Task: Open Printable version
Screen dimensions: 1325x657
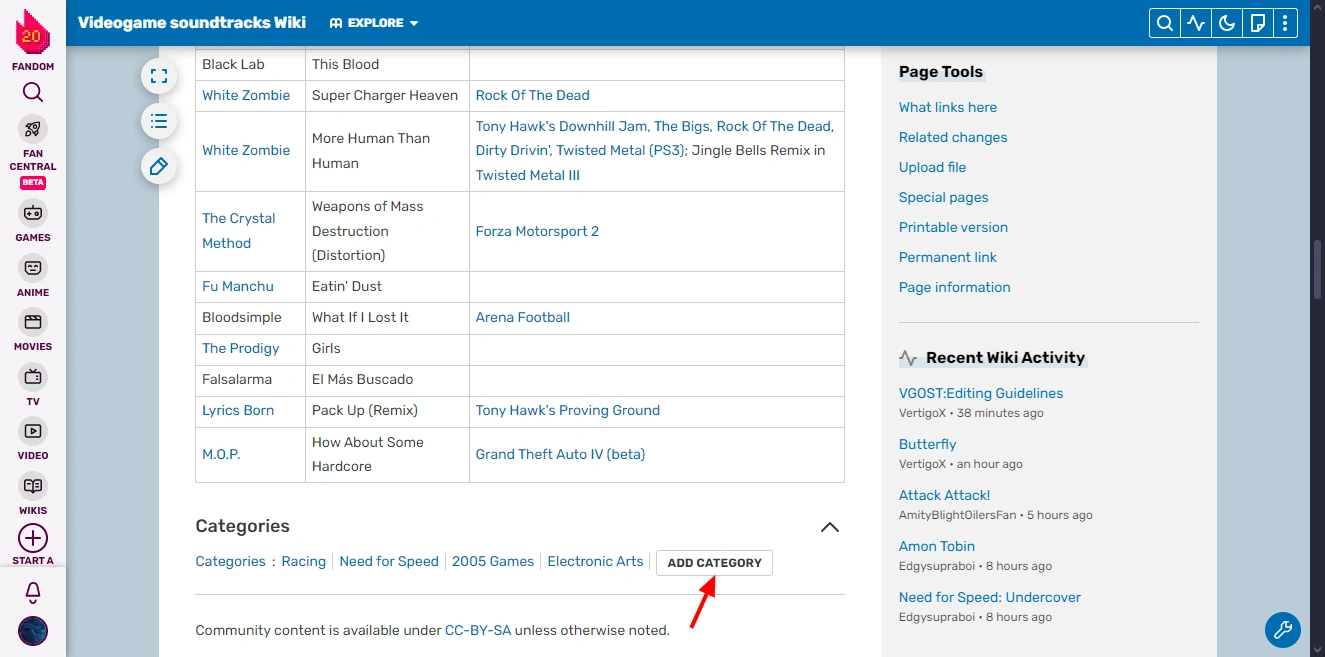Action: [x=953, y=227]
